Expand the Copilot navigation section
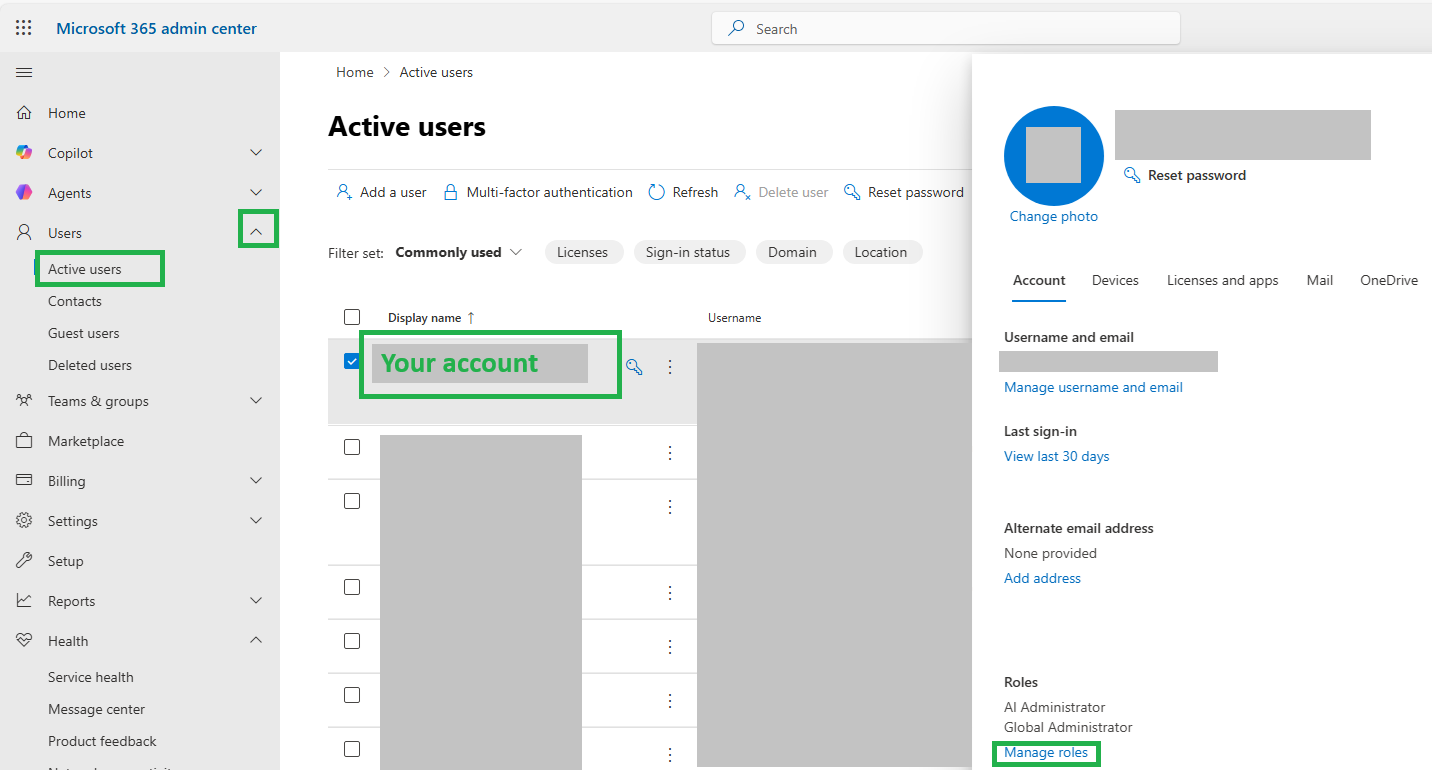The image size is (1432, 770). pos(256,153)
